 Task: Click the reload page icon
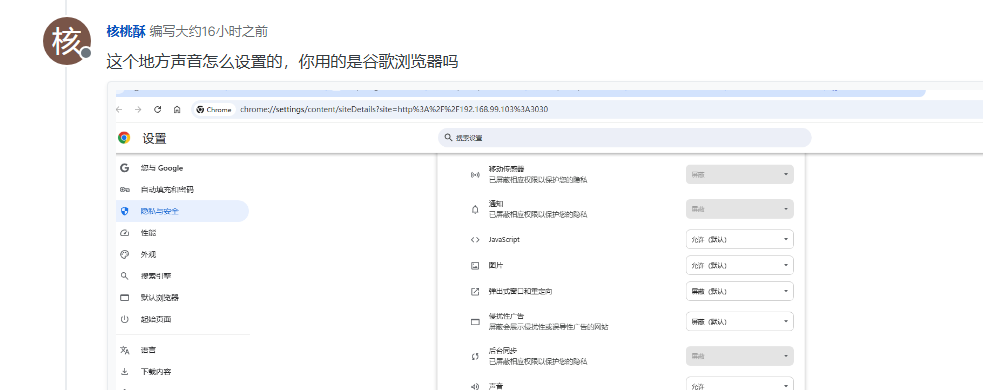coord(157,109)
